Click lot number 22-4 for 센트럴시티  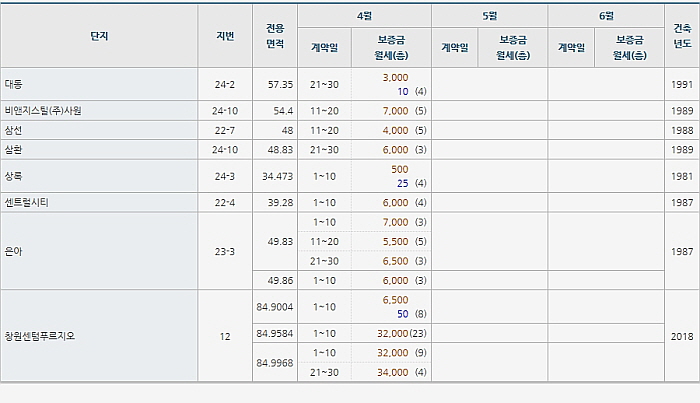(225, 203)
